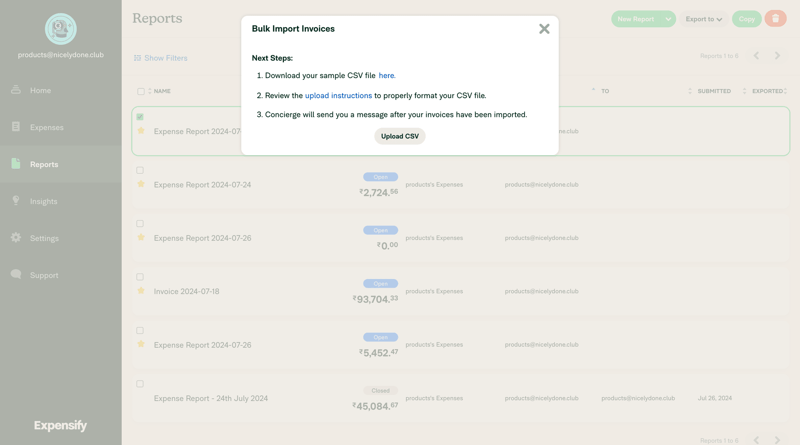800x445 pixels.
Task: Go to next reports page at top
Action: coord(778,56)
